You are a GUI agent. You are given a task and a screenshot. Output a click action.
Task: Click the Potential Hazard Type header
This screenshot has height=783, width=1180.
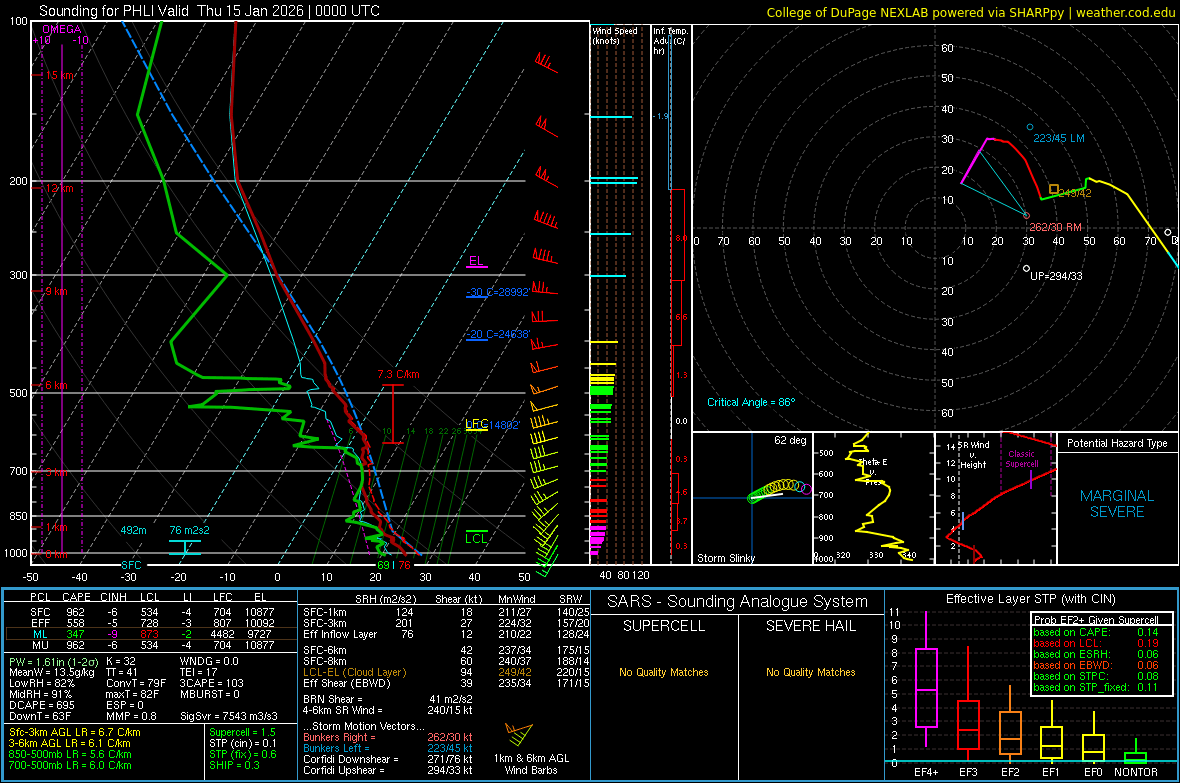coord(1117,443)
